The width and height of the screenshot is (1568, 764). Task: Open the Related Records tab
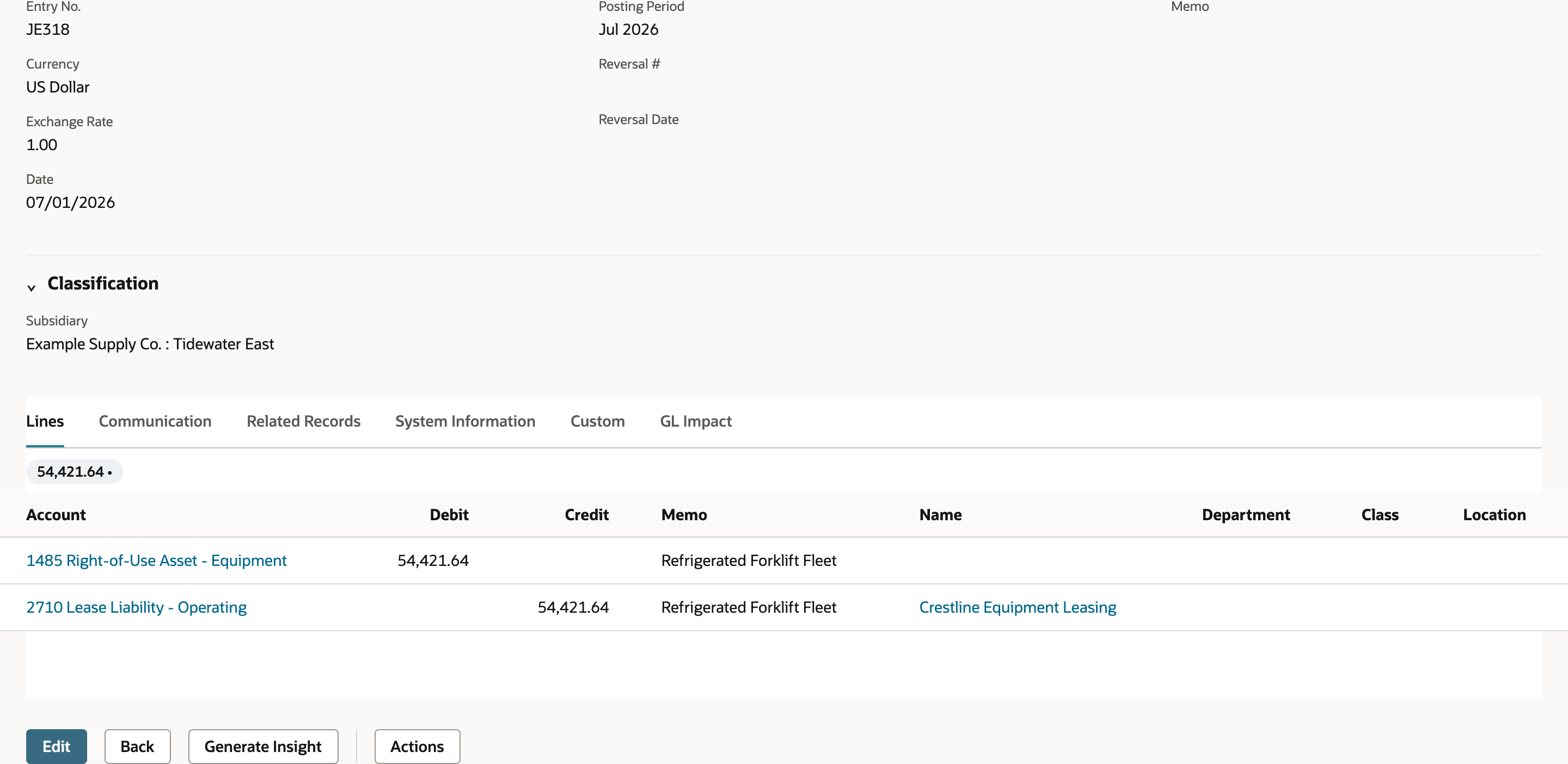[303, 421]
